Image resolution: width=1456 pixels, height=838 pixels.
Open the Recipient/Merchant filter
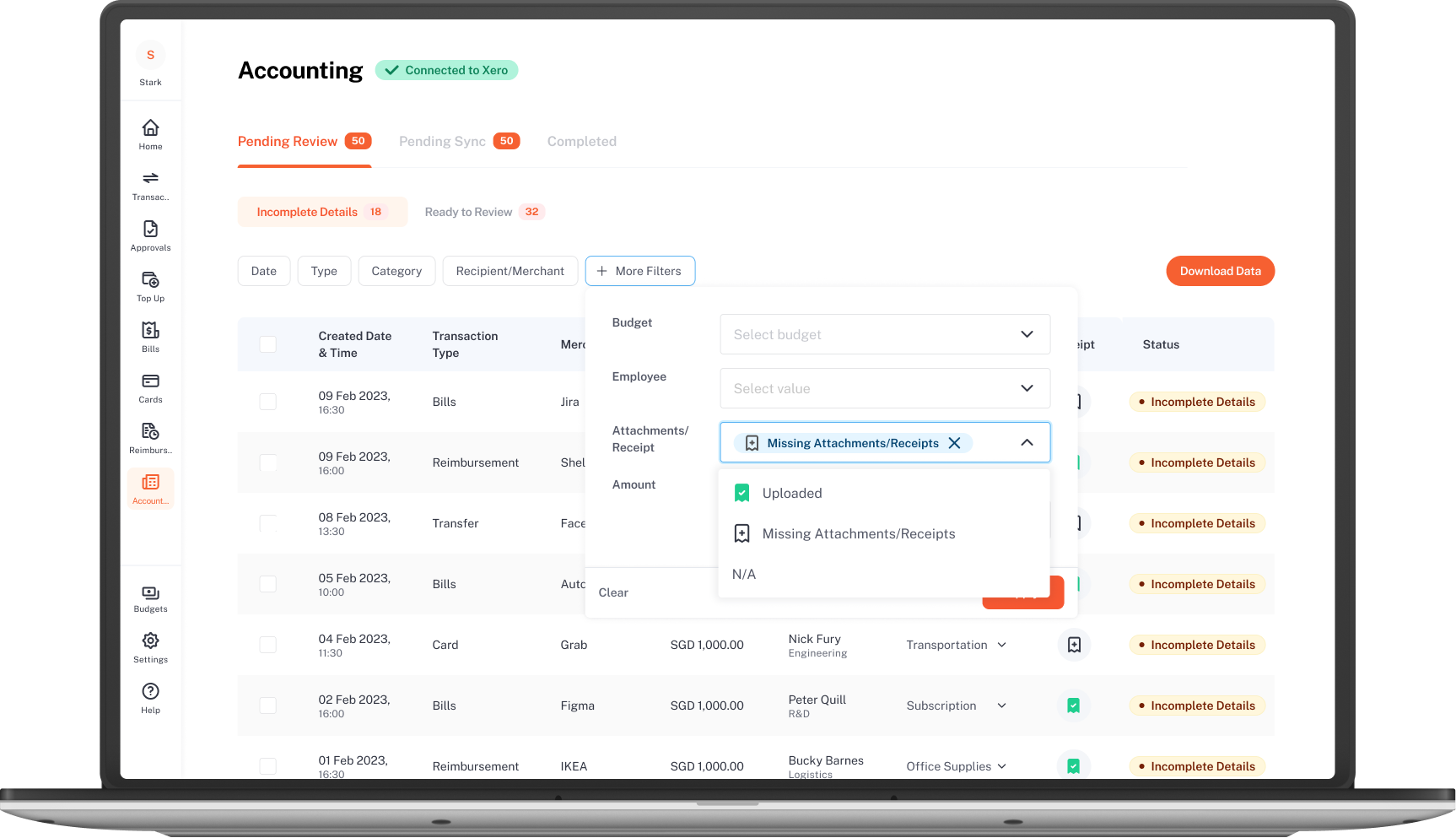tap(510, 271)
